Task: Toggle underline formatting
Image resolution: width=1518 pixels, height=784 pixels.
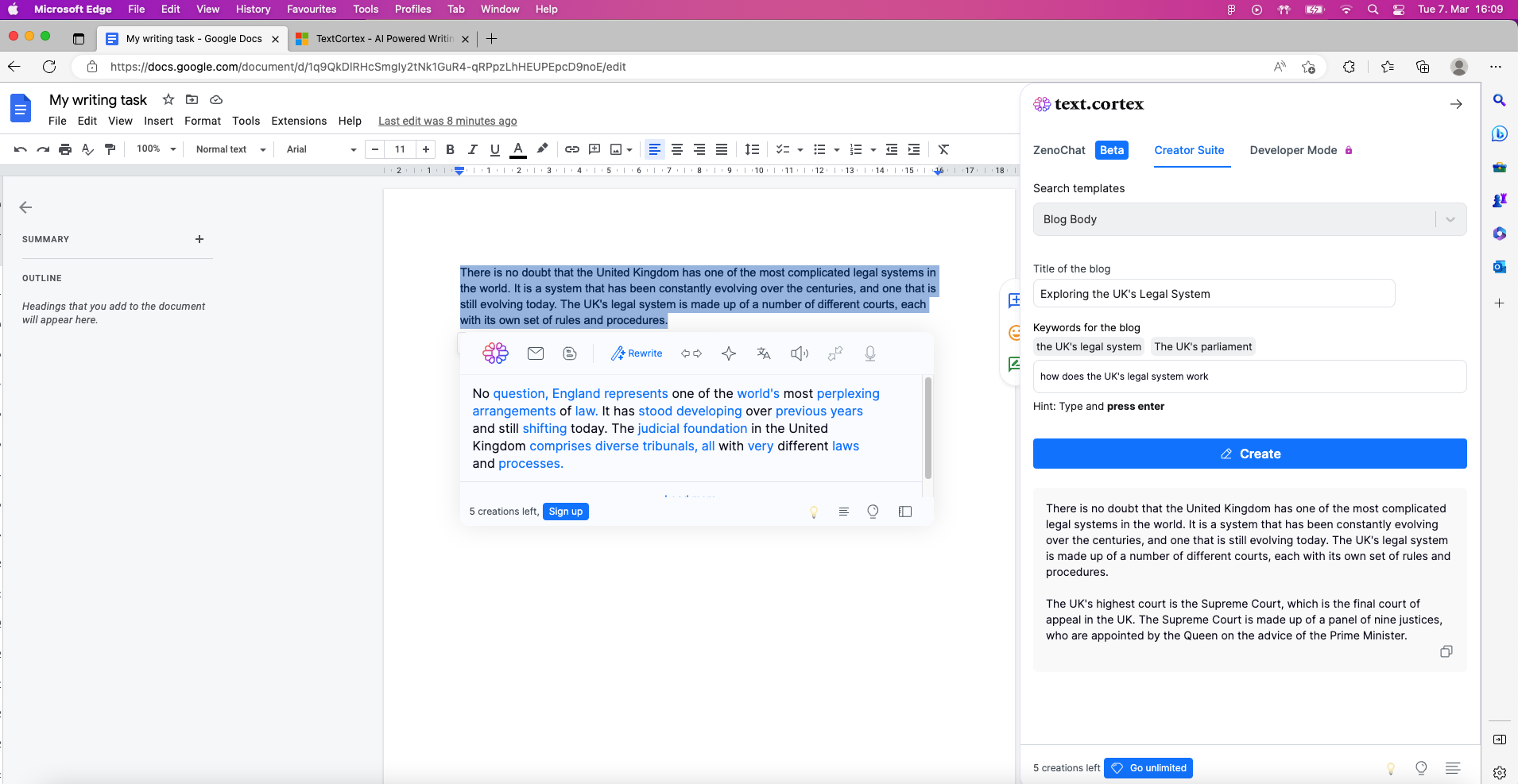Action: coord(495,149)
